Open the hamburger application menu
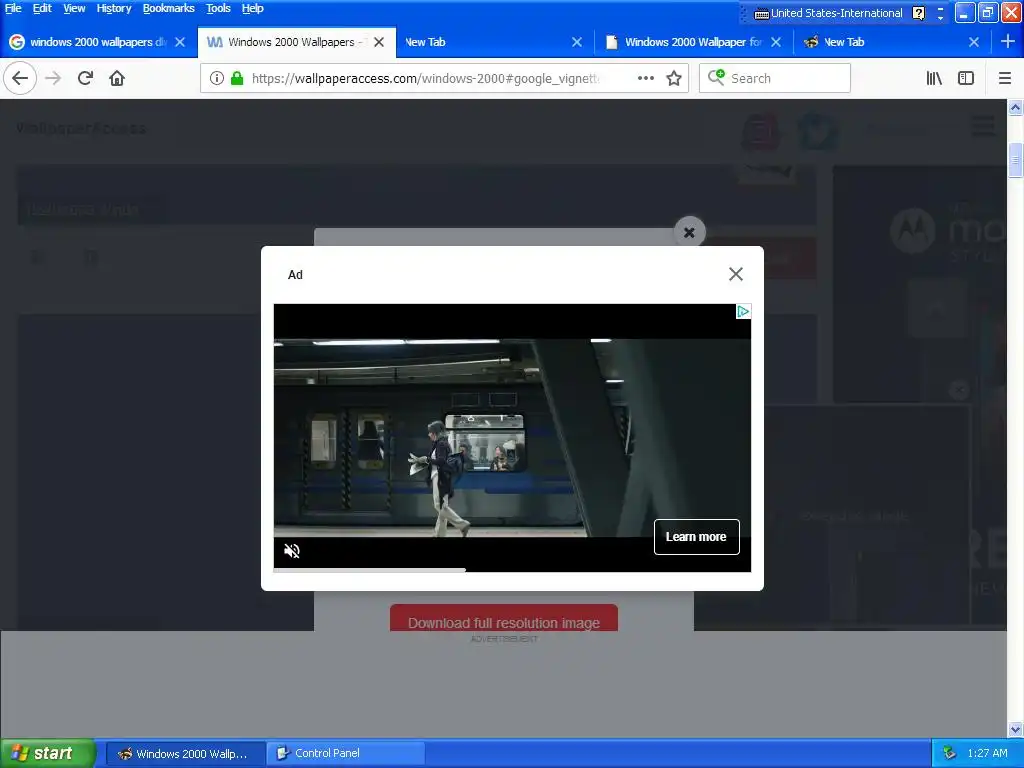The height and width of the screenshot is (768, 1024). (1005, 78)
